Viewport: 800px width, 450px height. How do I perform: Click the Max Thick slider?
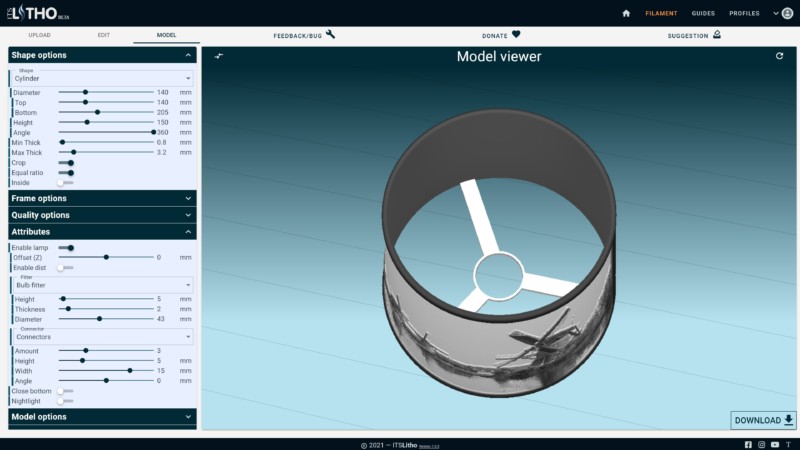pyautogui.click(x=106, y=153)
